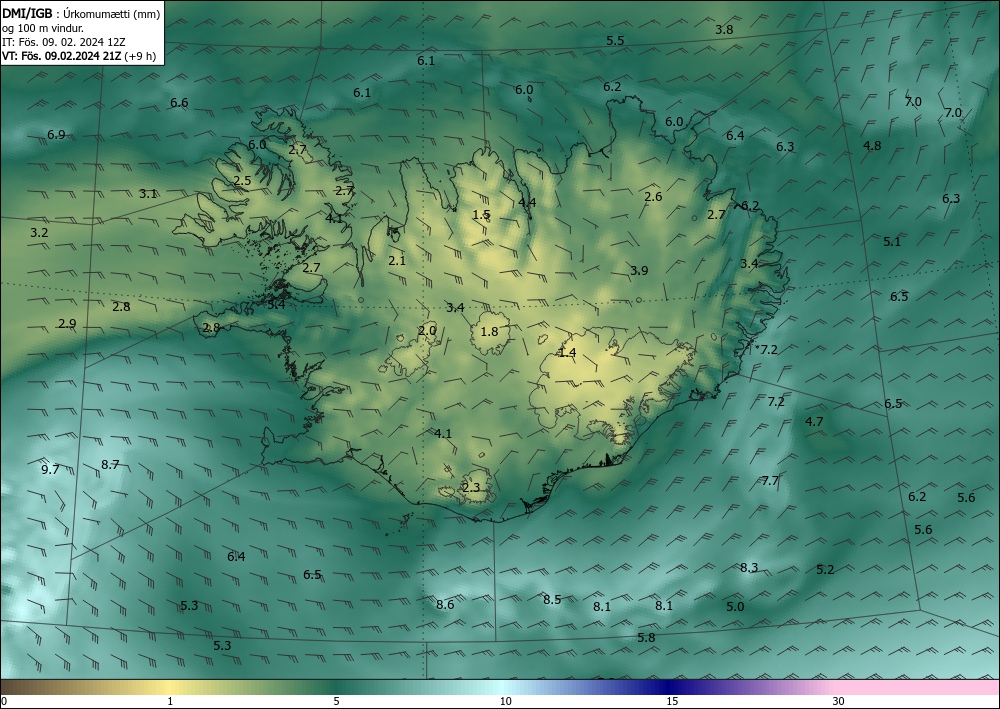Click the map value '4.4'
This screenshot has height=709, width=1000.
(x=527, y=203)
